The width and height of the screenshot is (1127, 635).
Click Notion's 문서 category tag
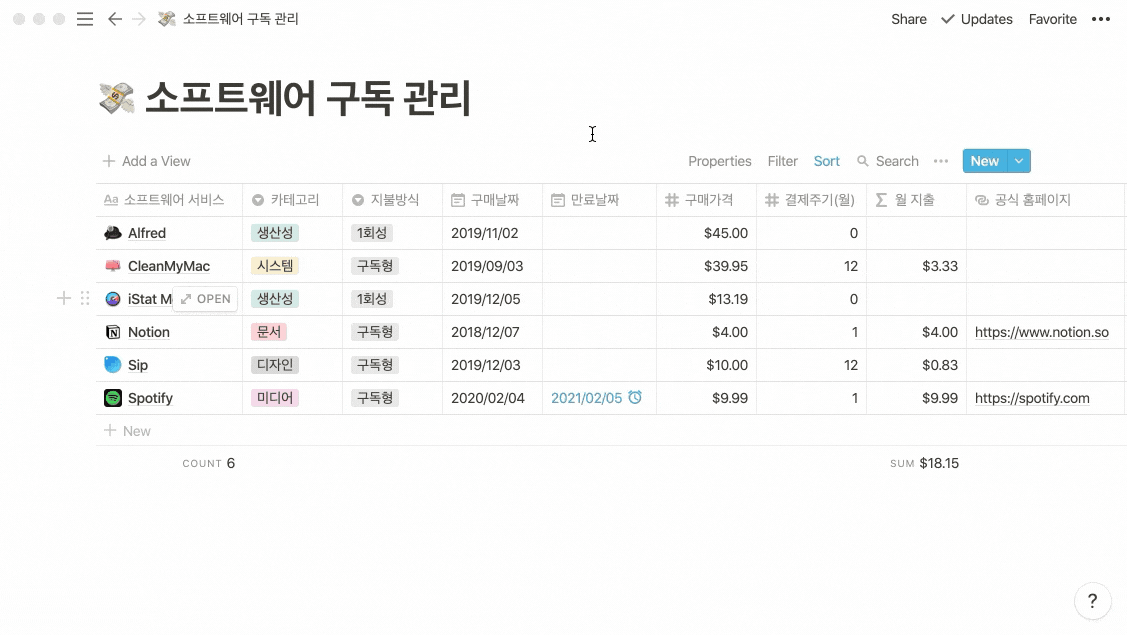point(269,332)
